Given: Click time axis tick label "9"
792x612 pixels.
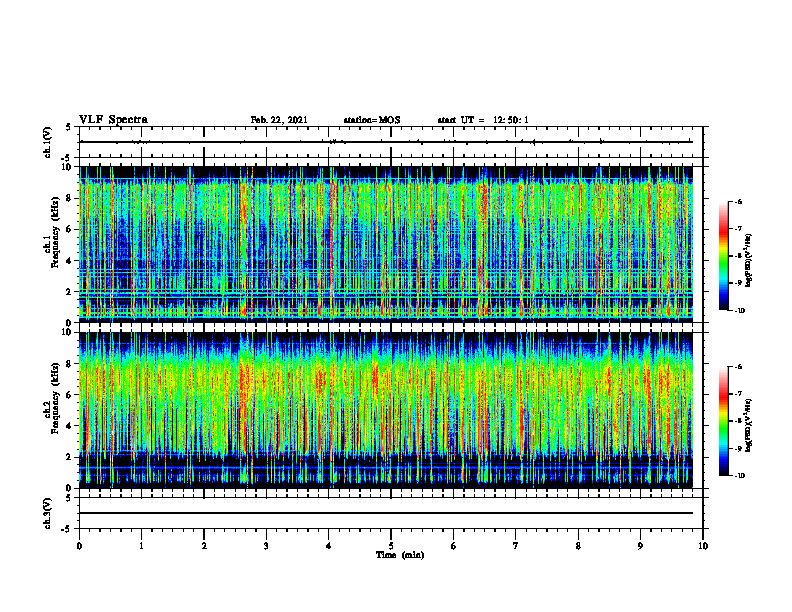Looking at the screenshot, I should (x=640, y=546).
